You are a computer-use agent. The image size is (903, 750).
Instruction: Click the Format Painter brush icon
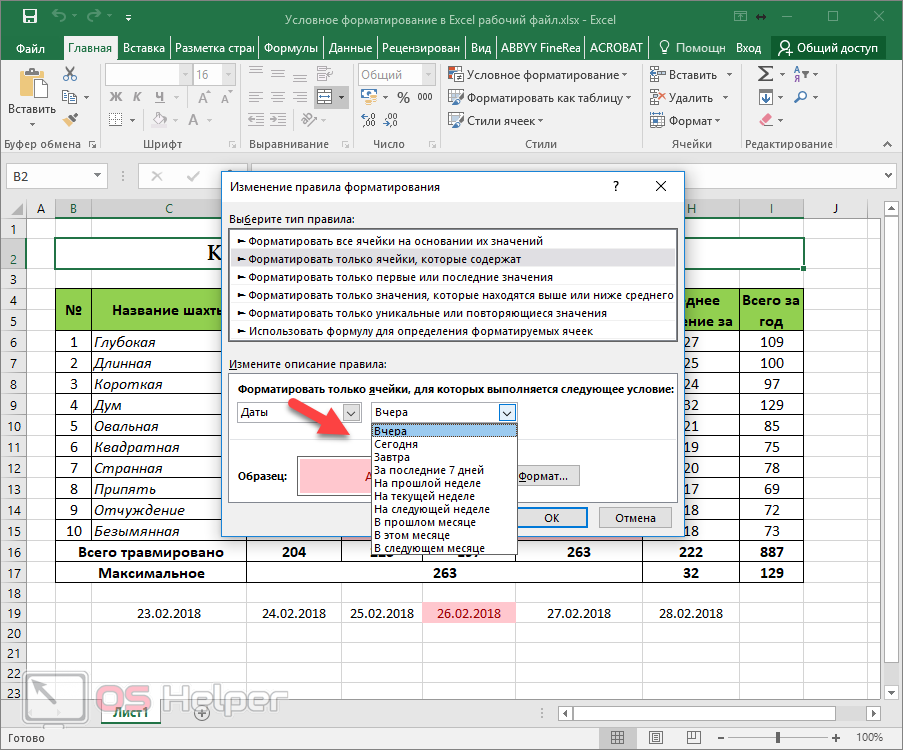coord(70,120)
